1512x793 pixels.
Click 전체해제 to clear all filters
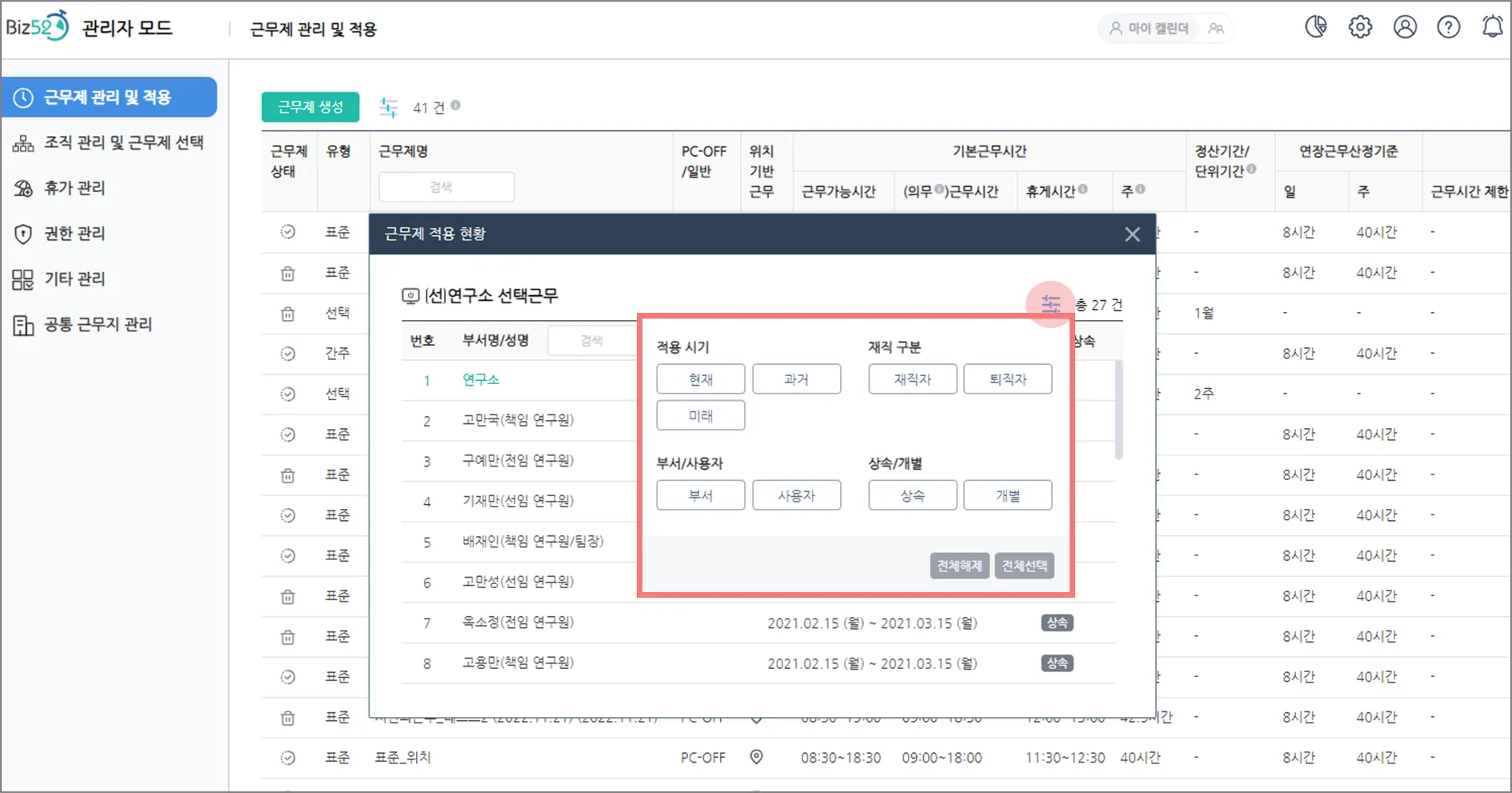point(960,566)
